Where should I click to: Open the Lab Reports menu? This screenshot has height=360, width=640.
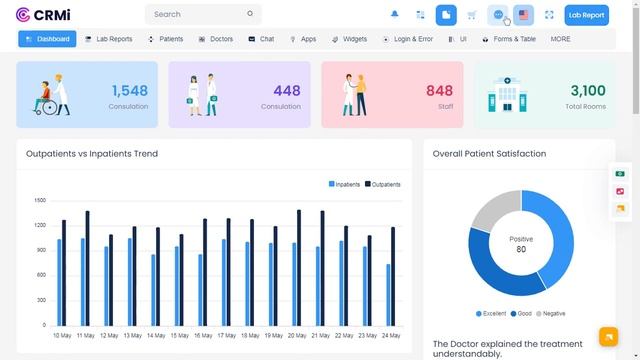109,39
